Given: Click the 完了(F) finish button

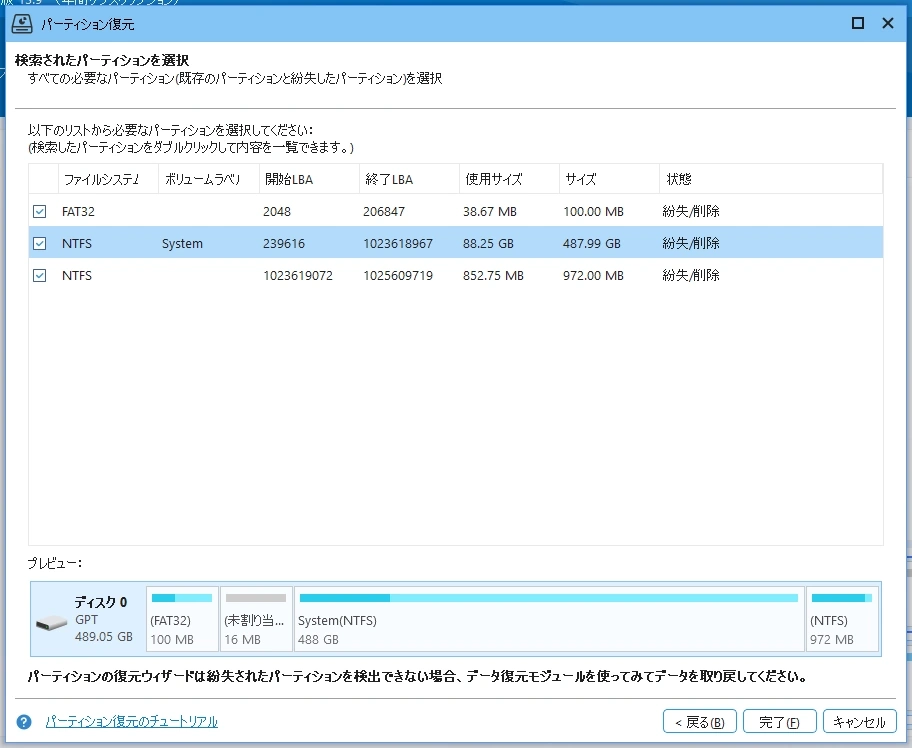Looking at the screenshot, I should [x=779, y=722].
